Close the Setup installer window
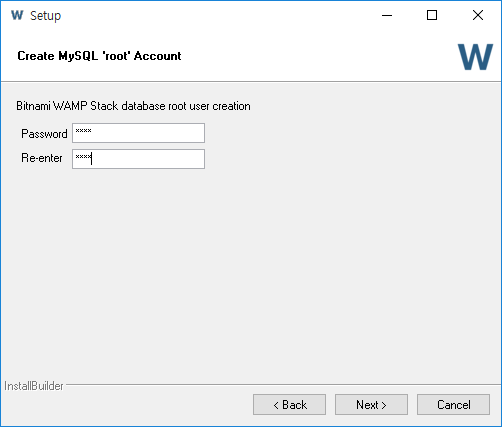Image resolution: width=502 pixels, height=427 pixels. click(478, 15)
